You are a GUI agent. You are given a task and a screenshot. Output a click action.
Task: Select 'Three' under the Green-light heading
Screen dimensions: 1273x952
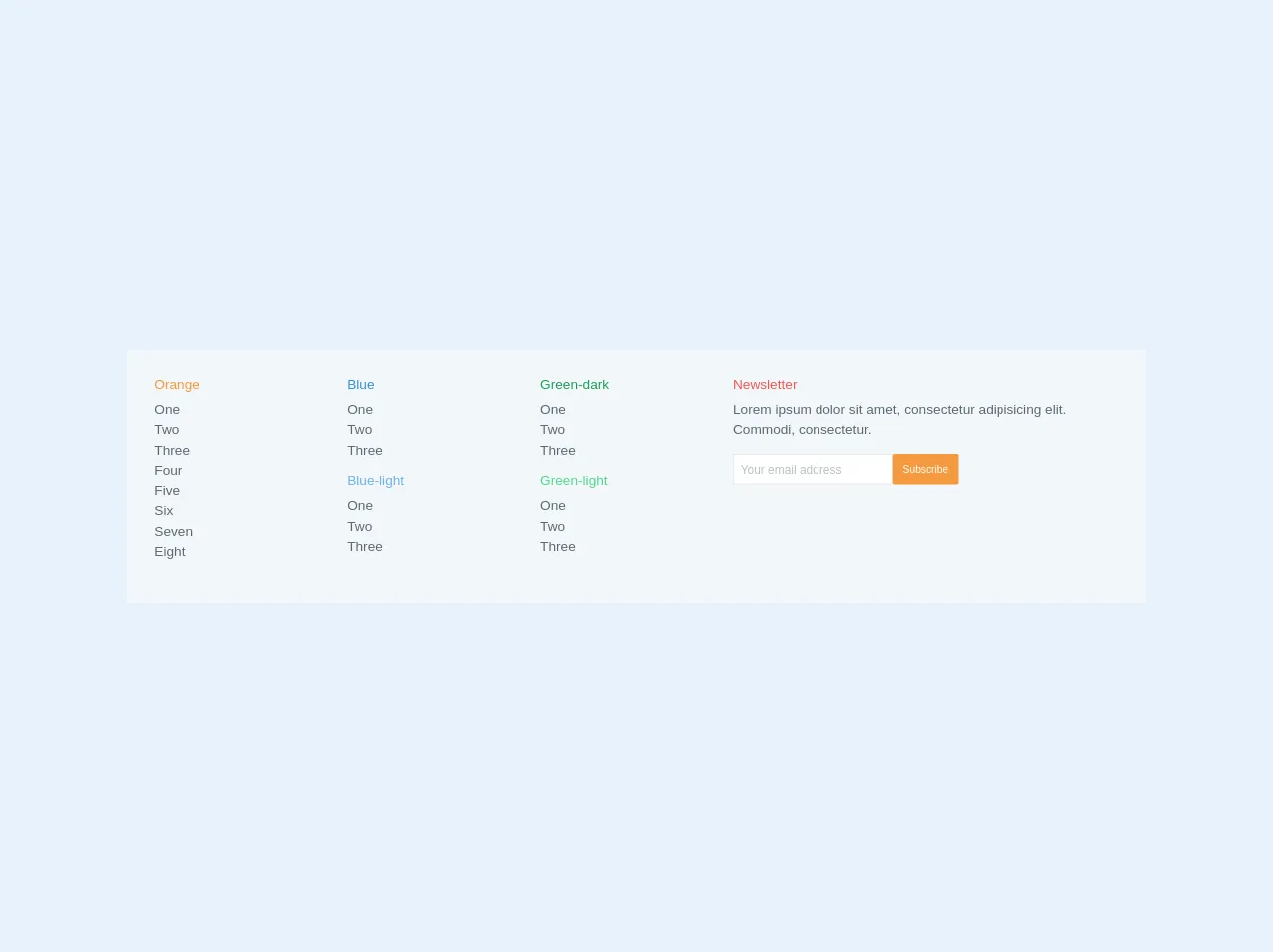(x=558, y=547)
